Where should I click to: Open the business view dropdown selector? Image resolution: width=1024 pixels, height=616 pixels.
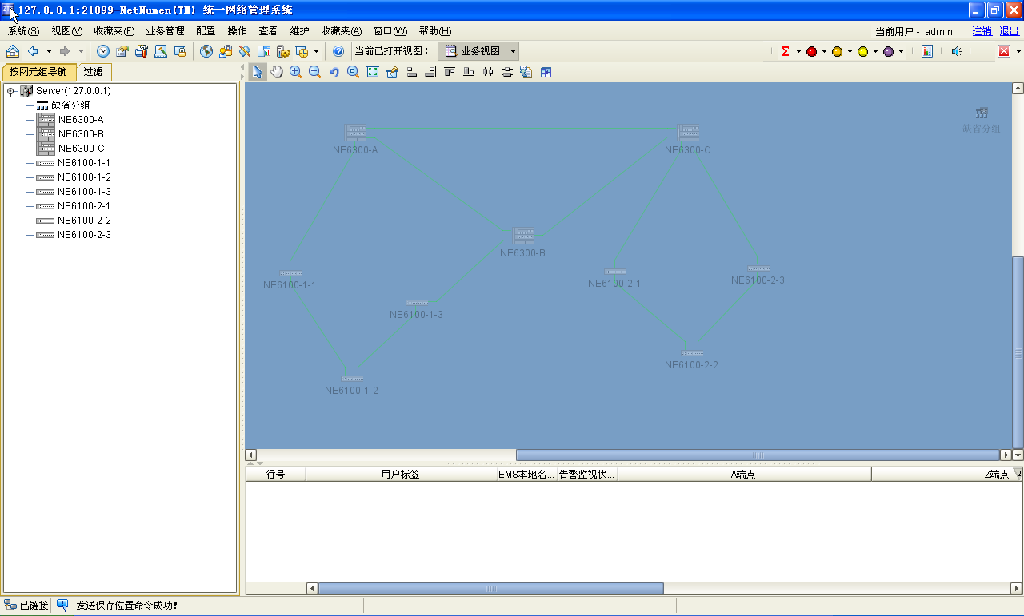(x=480, y=51)
